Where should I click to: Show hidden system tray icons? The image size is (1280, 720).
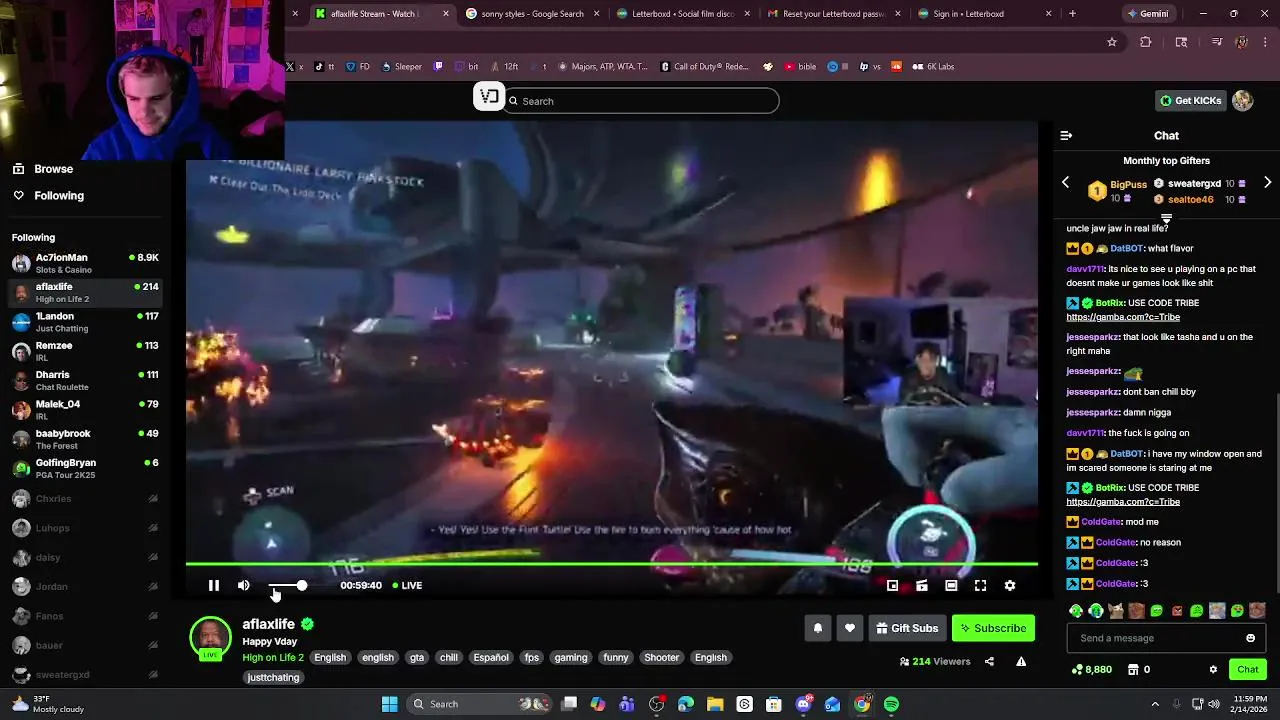point(1155,704)
